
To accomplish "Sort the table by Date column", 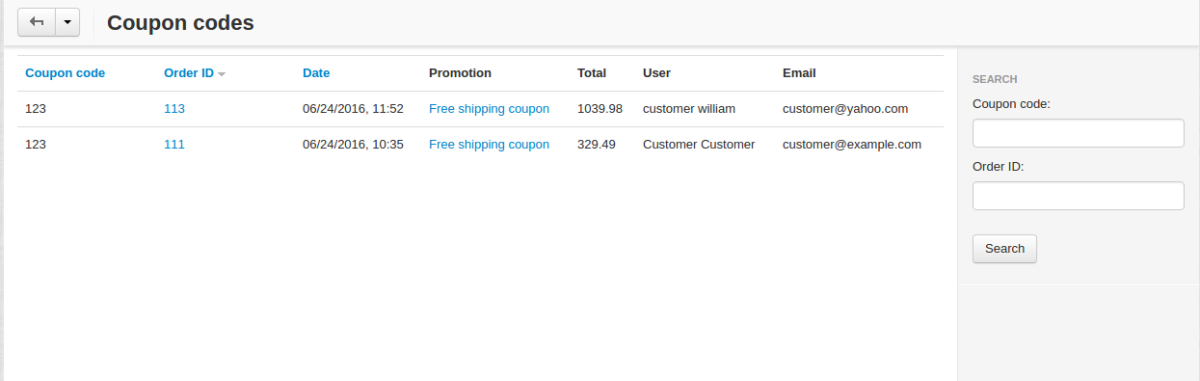I will (x=316, y=73).
